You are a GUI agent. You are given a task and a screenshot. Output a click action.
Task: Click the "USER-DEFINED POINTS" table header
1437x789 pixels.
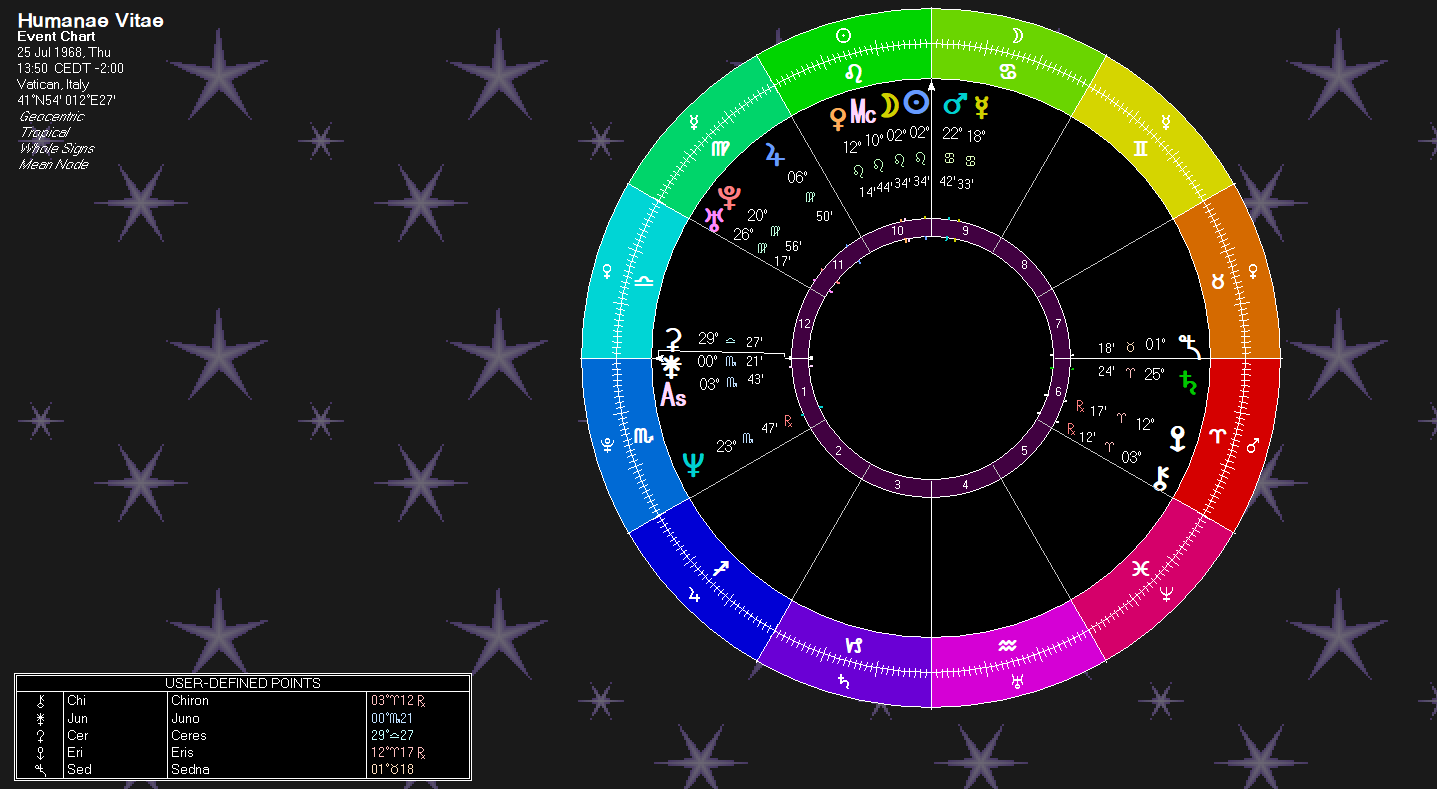tap(243, 683)
